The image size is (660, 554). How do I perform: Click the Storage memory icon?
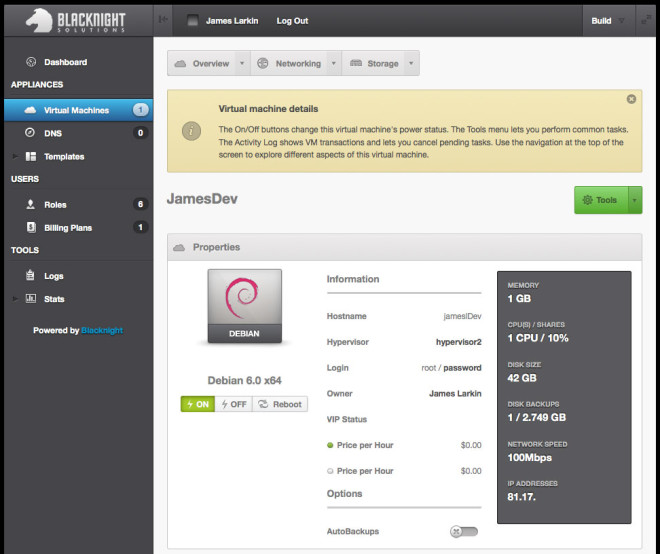pyautogui.click(x=356, y=63)
